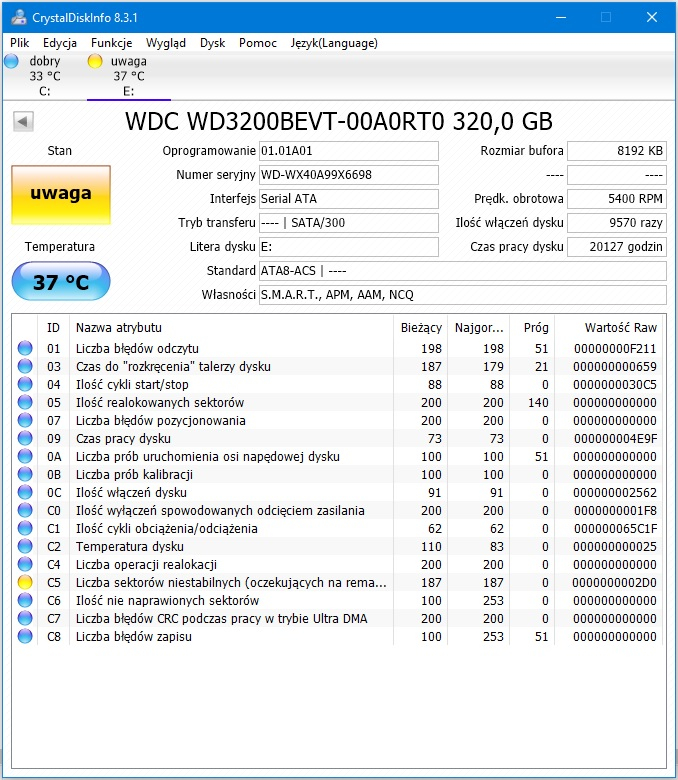678x780 pixels.
Task: Click the Bieżący column header
Action: [x=421, y=327]
